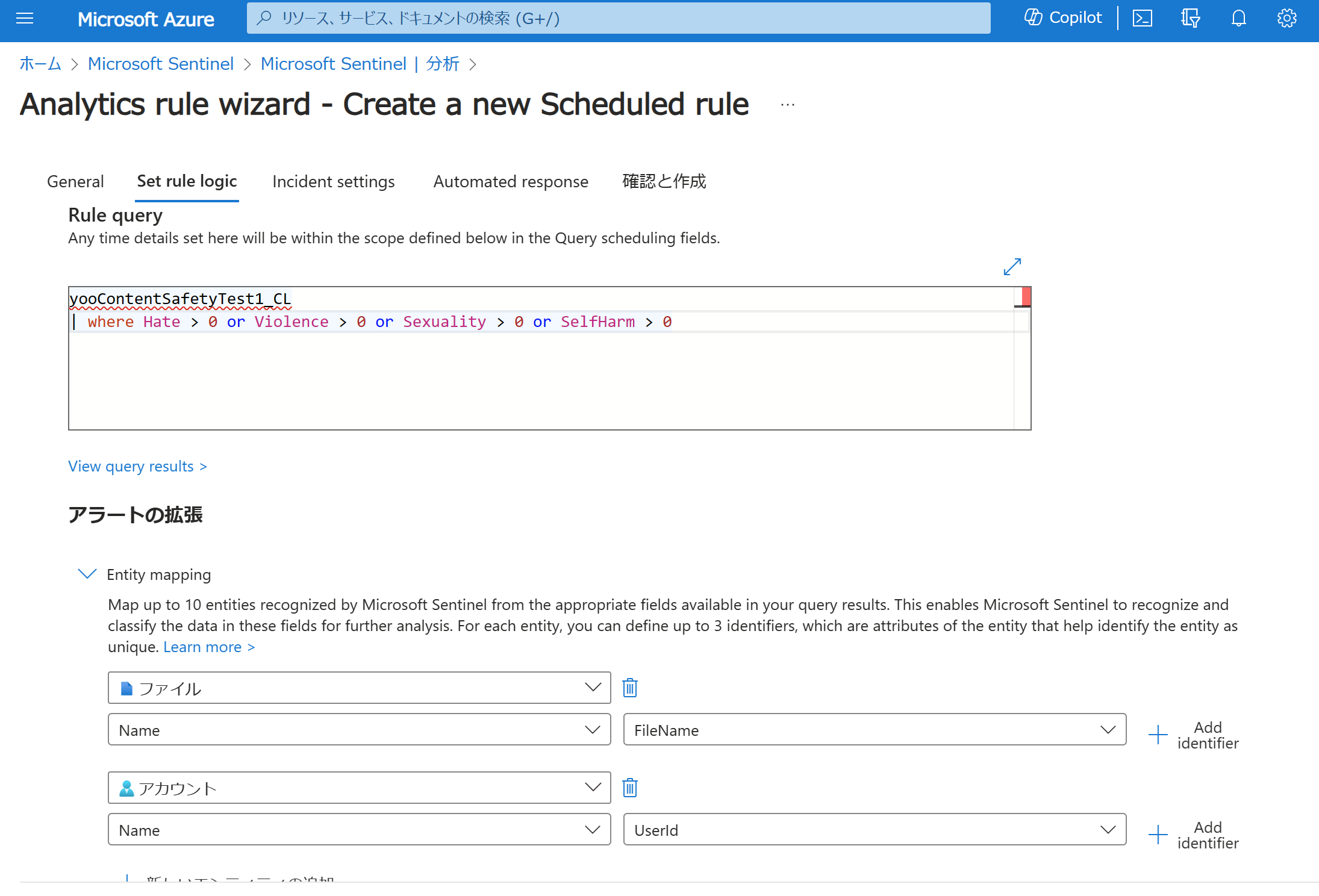Click the Azure search box
1319x896 pixels.
(x=619, y=18)
